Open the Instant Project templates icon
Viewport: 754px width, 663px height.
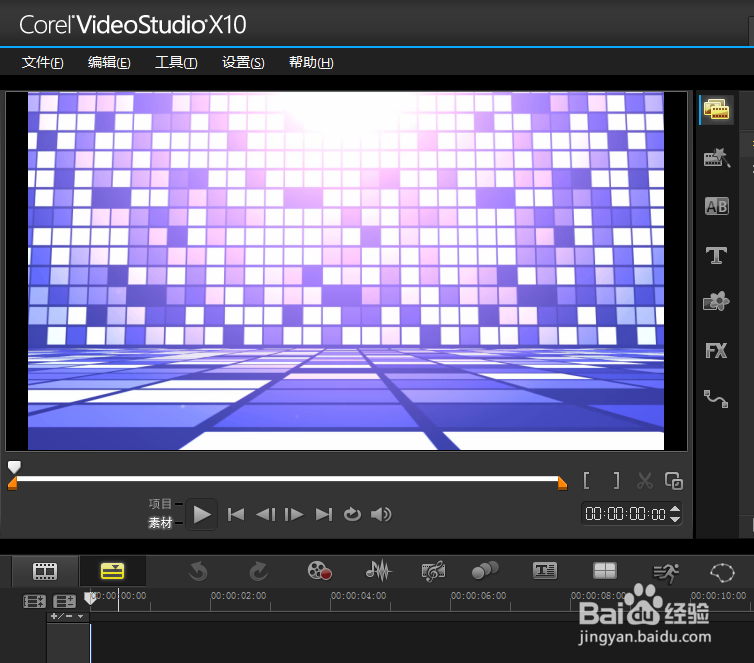click(716, 158)
